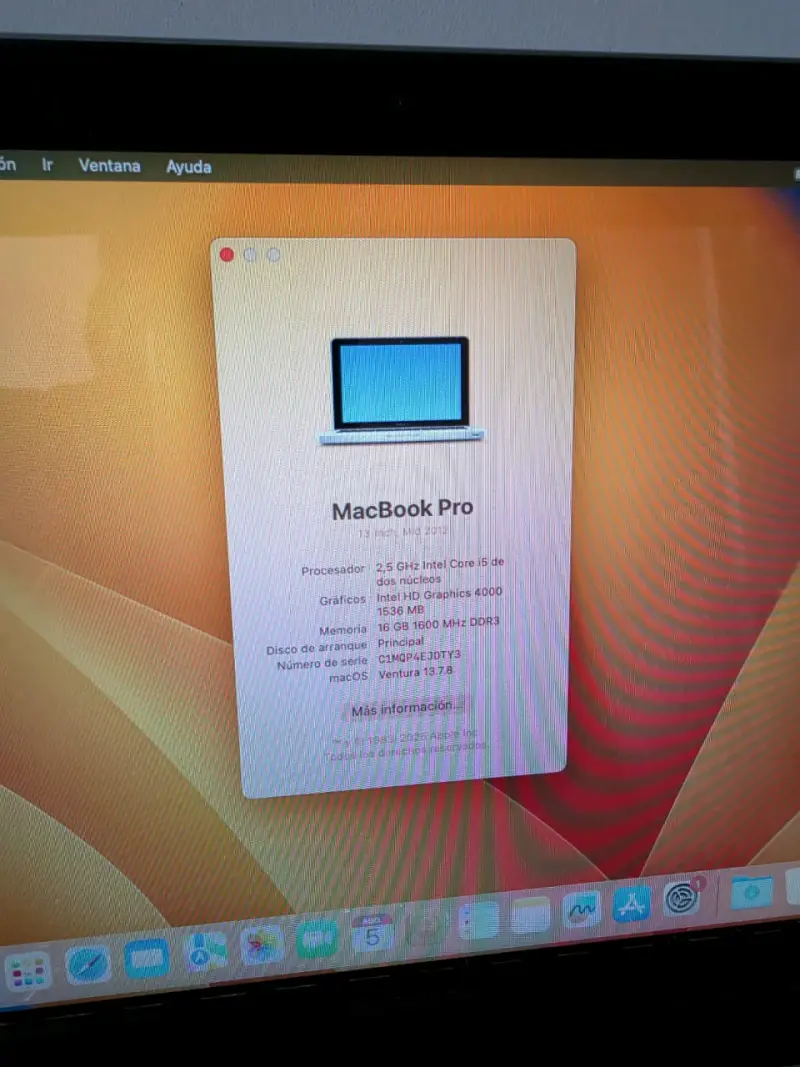Open the Mail app in the Dock
Viewport: 800px width, 1067px height.
[147, 957]
